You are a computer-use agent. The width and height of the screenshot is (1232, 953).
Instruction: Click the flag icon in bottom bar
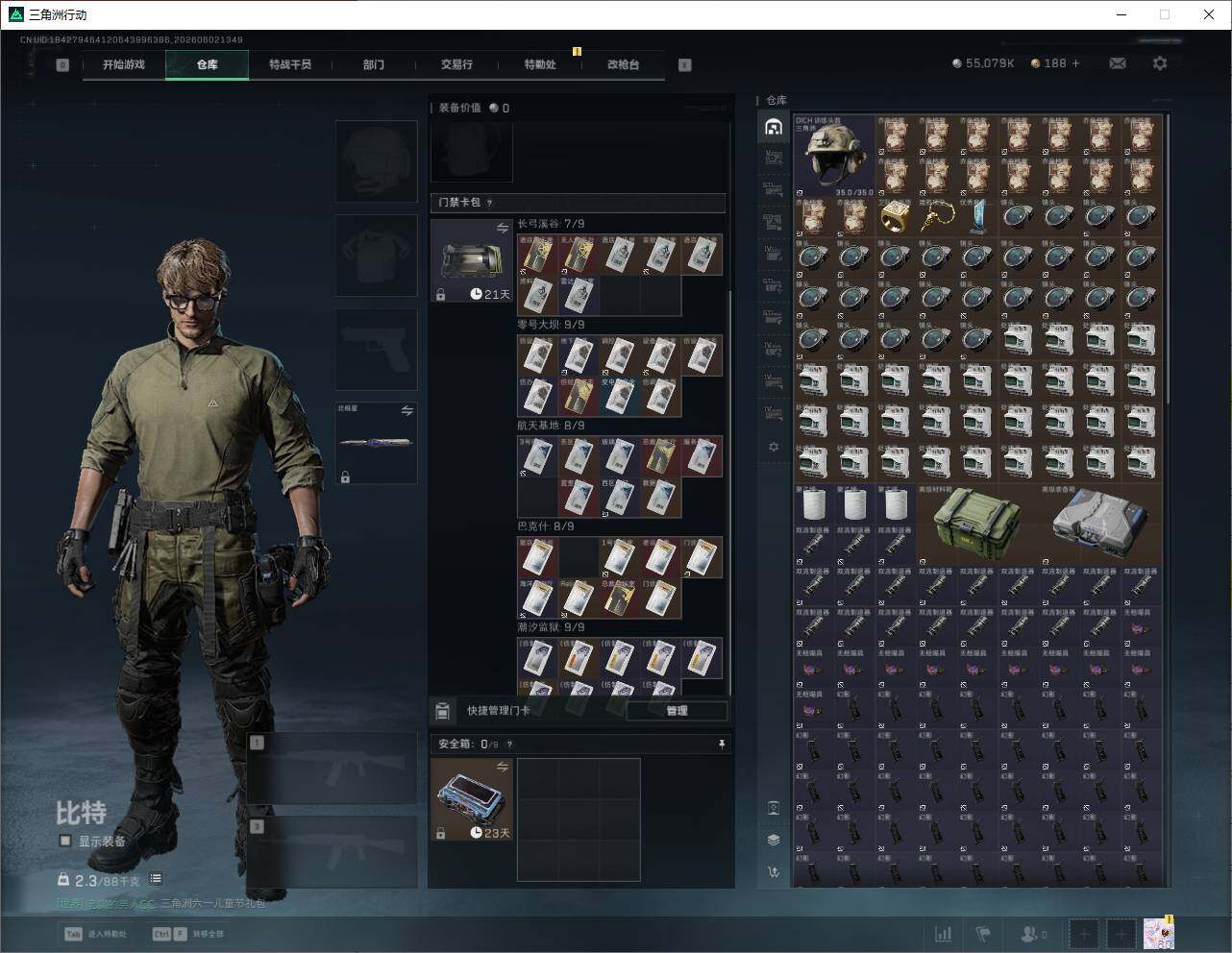point(983,934)
